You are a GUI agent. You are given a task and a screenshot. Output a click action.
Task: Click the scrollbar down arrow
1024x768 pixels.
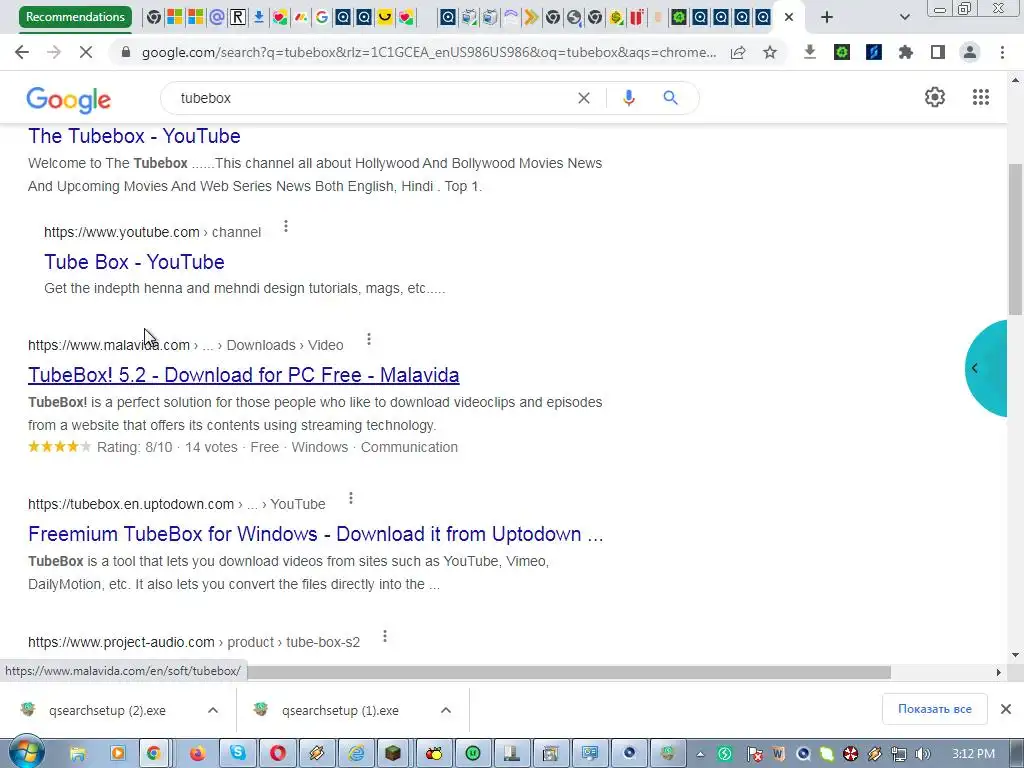point(1015,655)
